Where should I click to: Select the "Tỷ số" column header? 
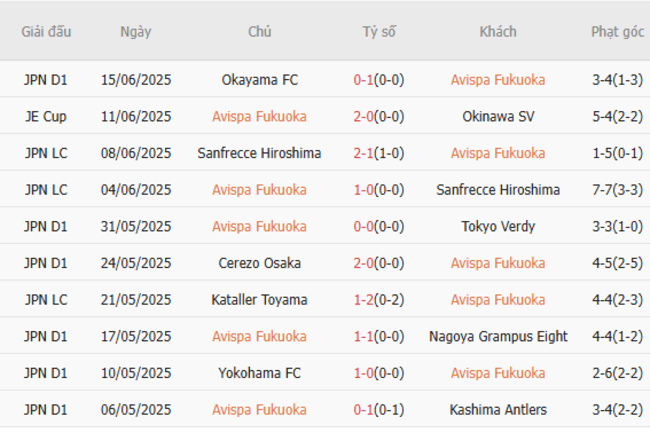(379, 32)
